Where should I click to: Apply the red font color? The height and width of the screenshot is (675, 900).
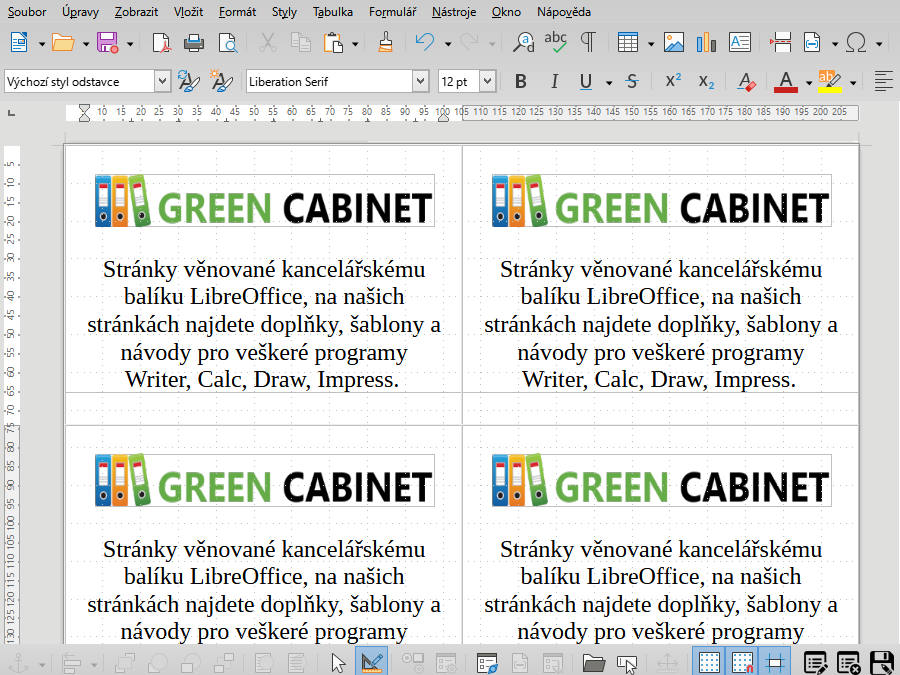pos(786,82)
